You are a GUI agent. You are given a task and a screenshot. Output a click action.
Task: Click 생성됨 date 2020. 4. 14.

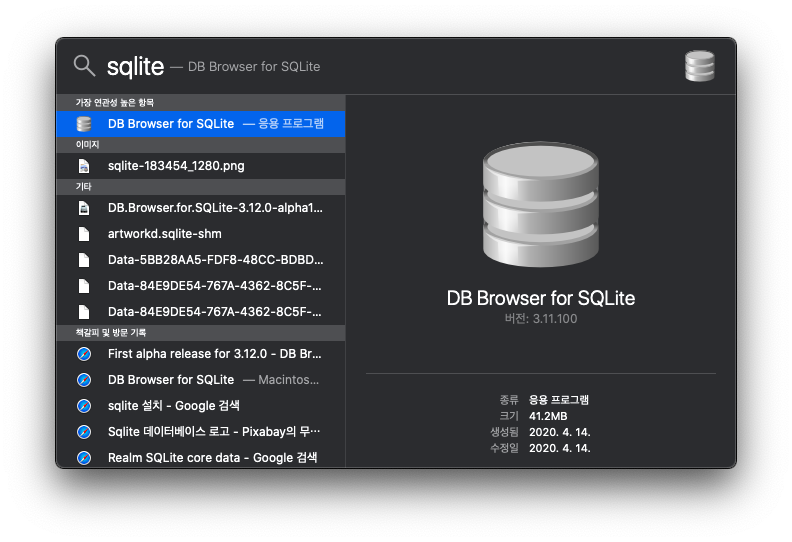tap(560, 432)
